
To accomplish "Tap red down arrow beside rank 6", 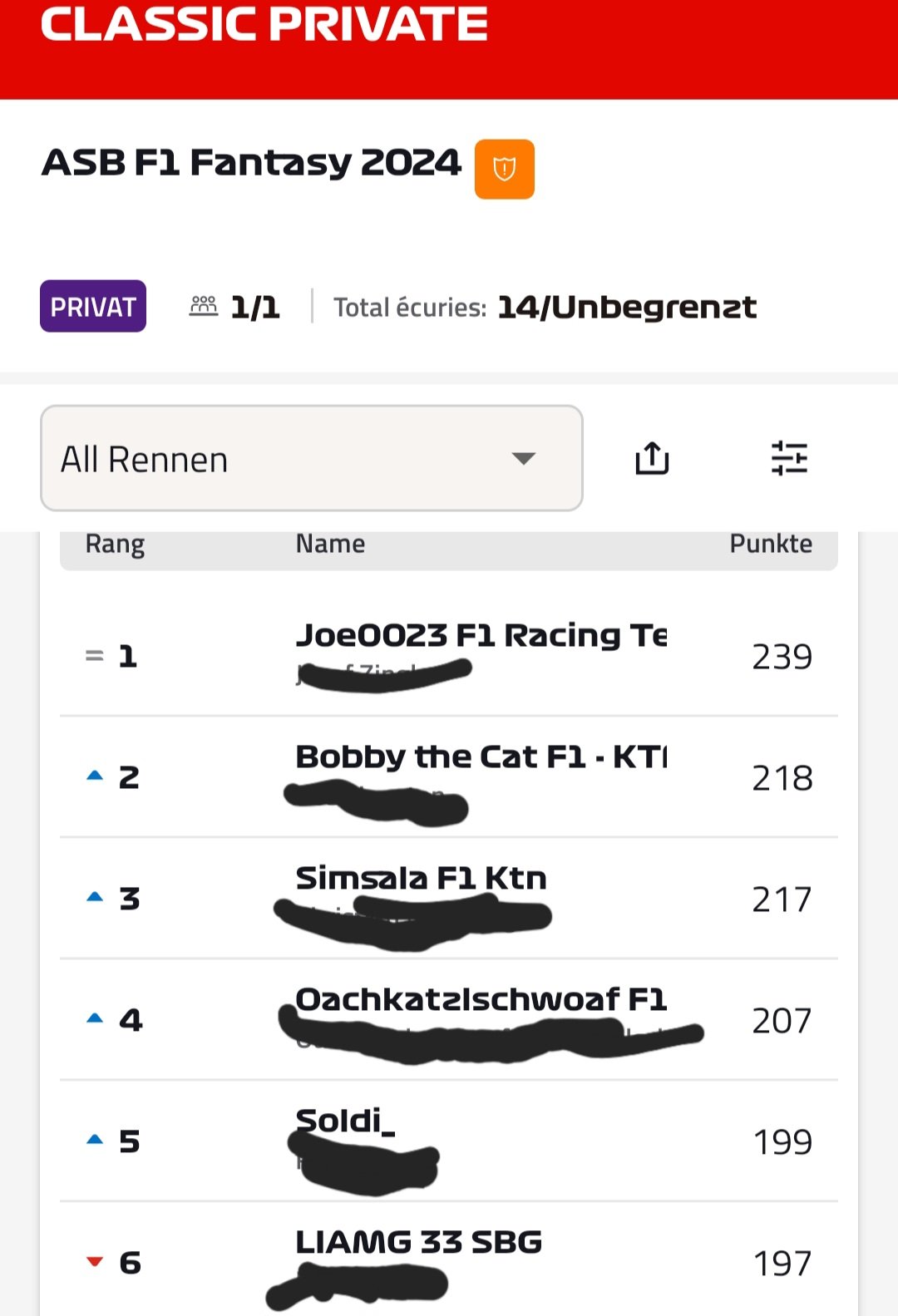I will 95,1262.
